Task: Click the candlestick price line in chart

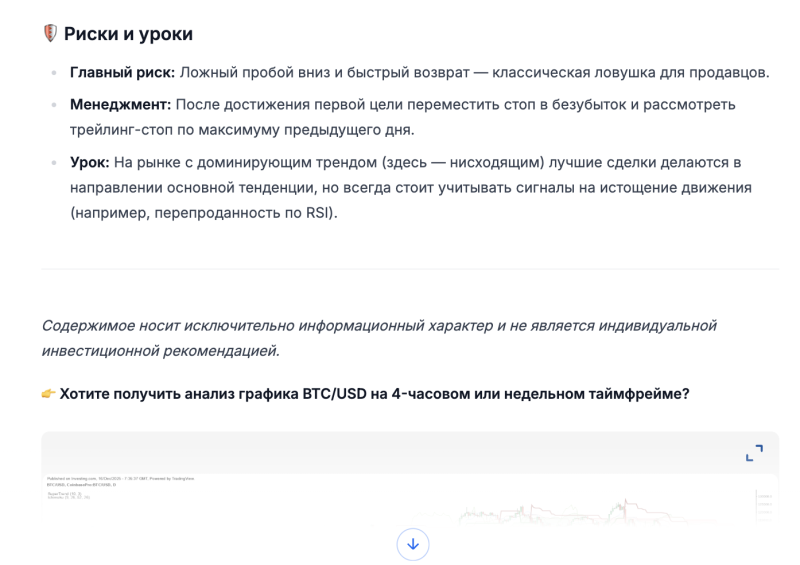Action: (600, 512)
